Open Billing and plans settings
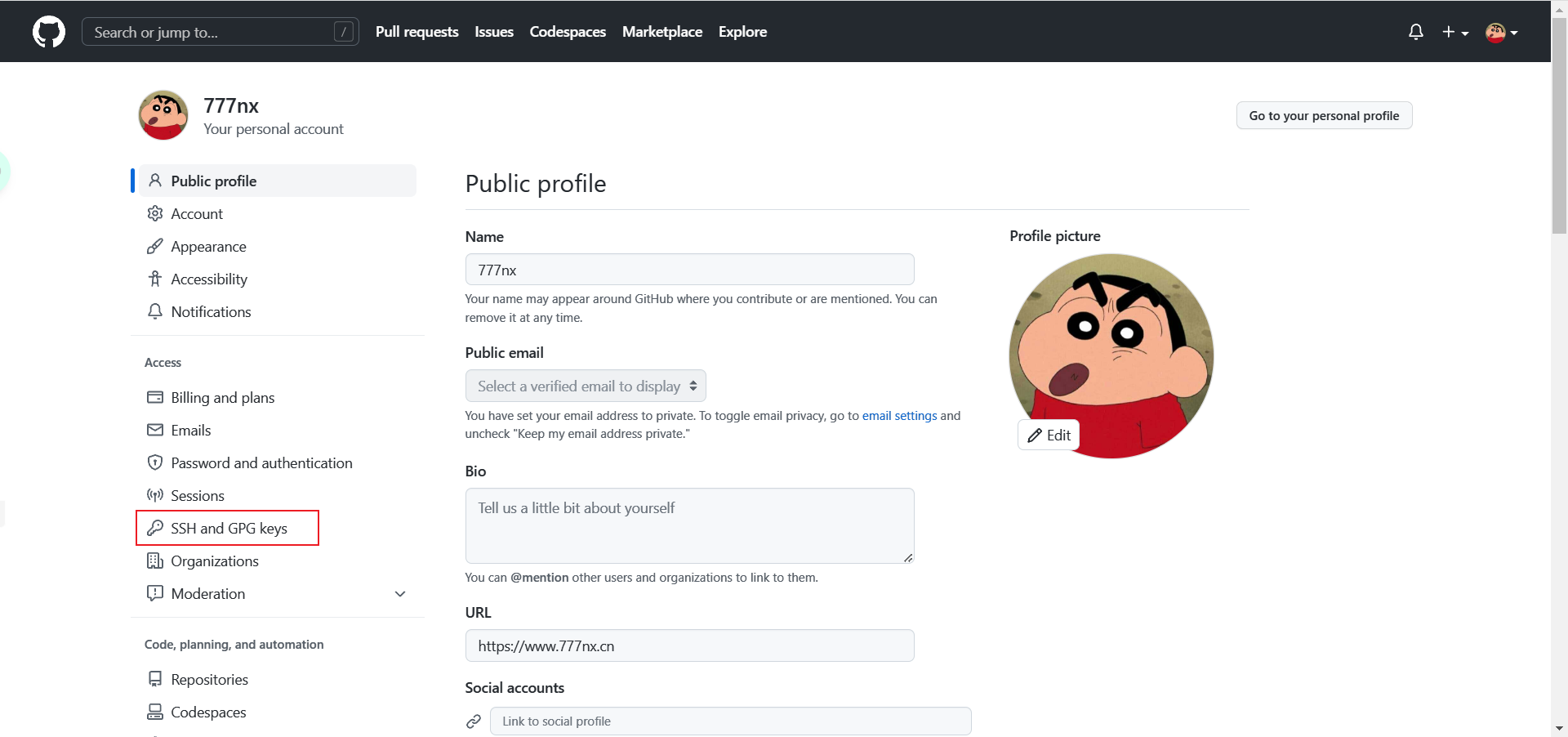The image size is (1568, 737). 278,397
